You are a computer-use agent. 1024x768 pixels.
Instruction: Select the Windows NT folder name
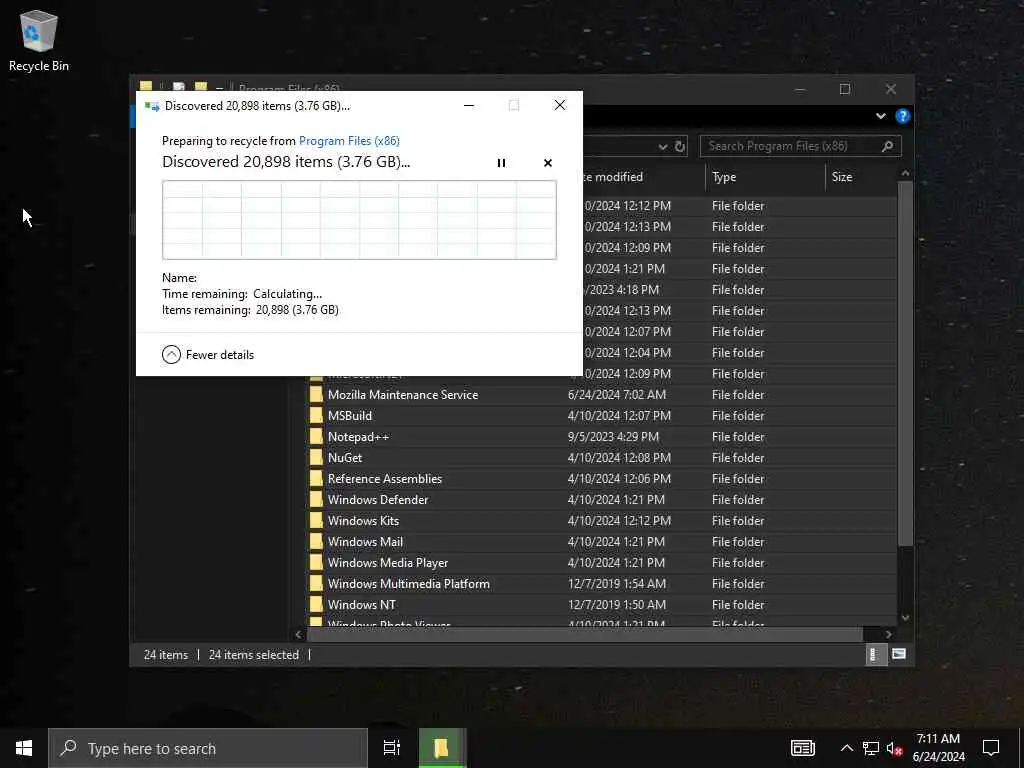(x=362, y=605)
